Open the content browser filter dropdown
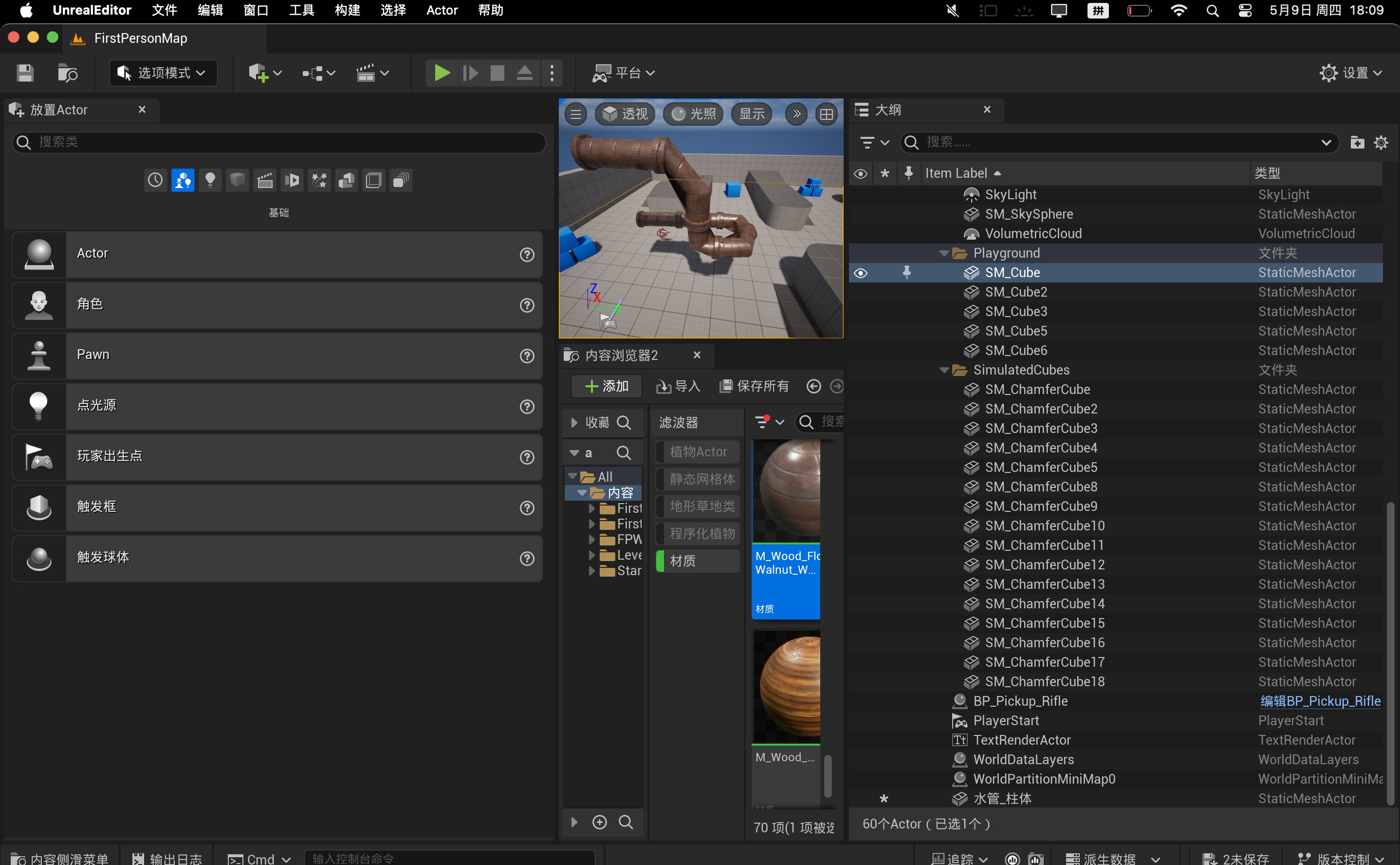 point(770,422)
